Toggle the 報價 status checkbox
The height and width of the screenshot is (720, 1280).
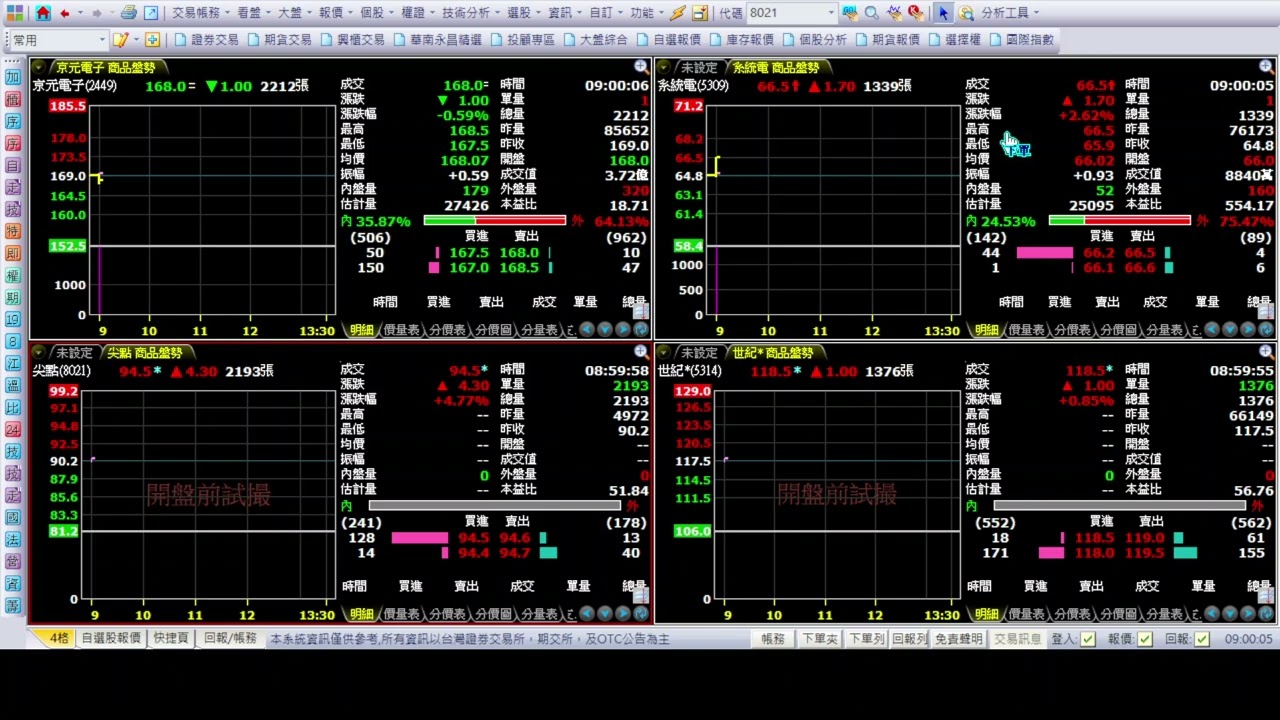click(x=1145, y=639)
